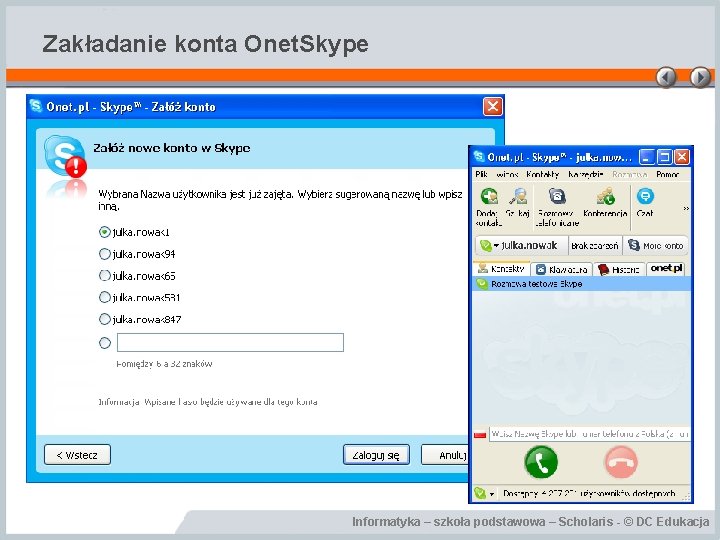
Task: Expand toolbar overflow chevron
Action: 686,208
